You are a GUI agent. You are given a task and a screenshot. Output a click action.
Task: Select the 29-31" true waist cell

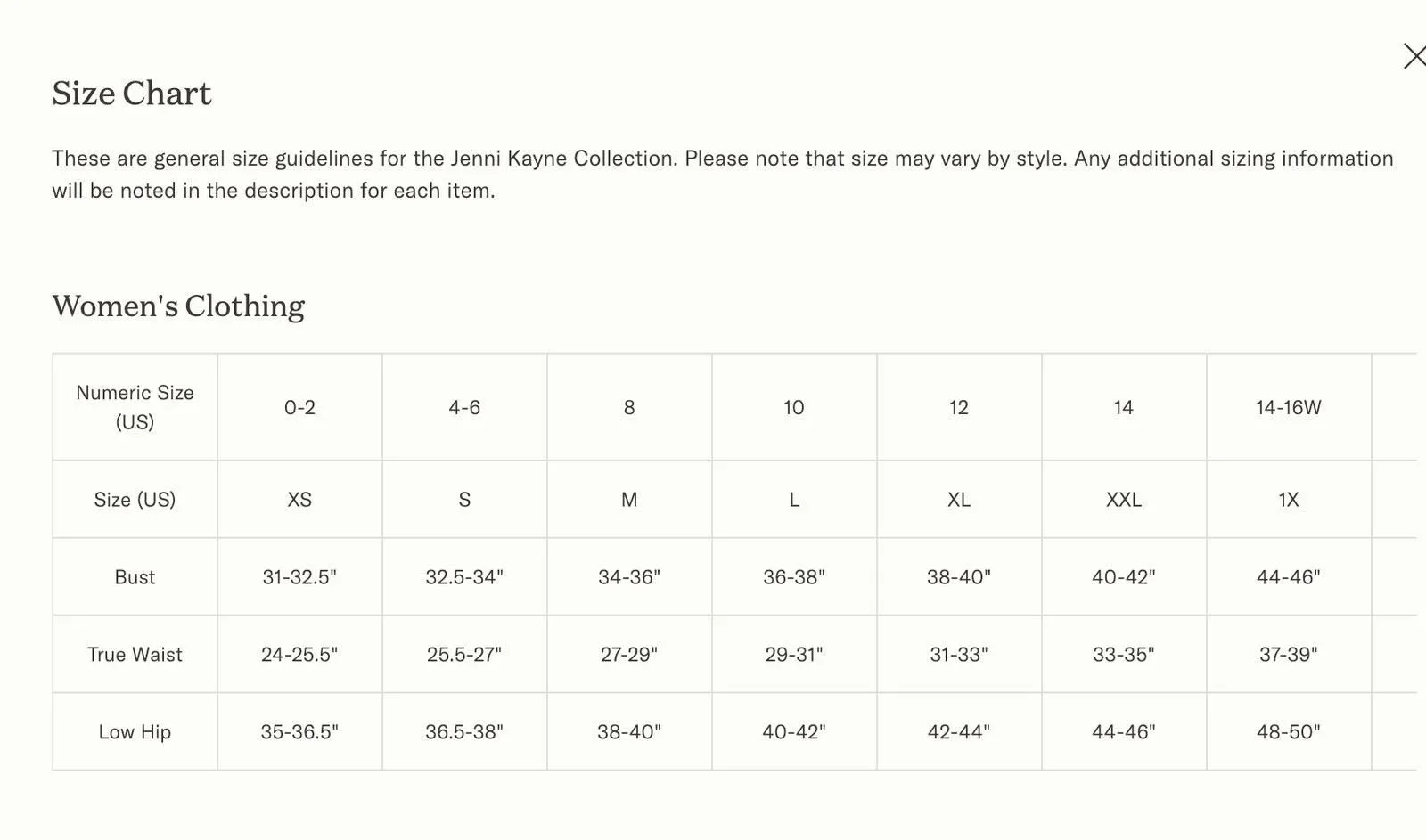(794, 655)
